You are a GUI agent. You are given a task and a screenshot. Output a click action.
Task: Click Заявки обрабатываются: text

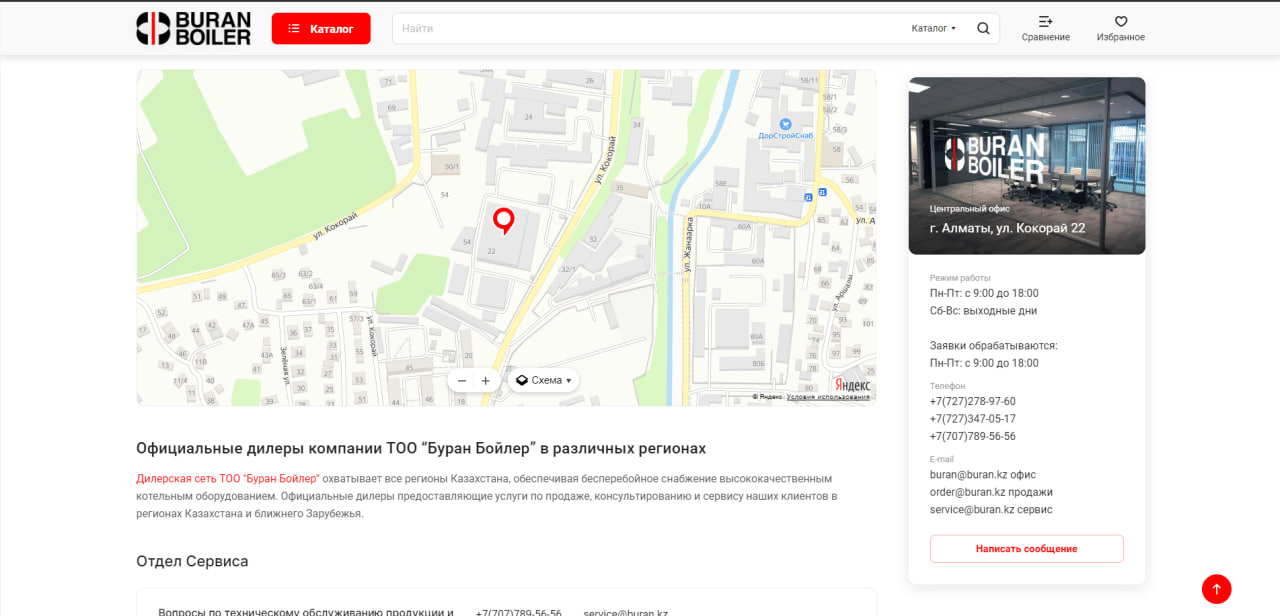pyautogui.click(x=993, y=345)
